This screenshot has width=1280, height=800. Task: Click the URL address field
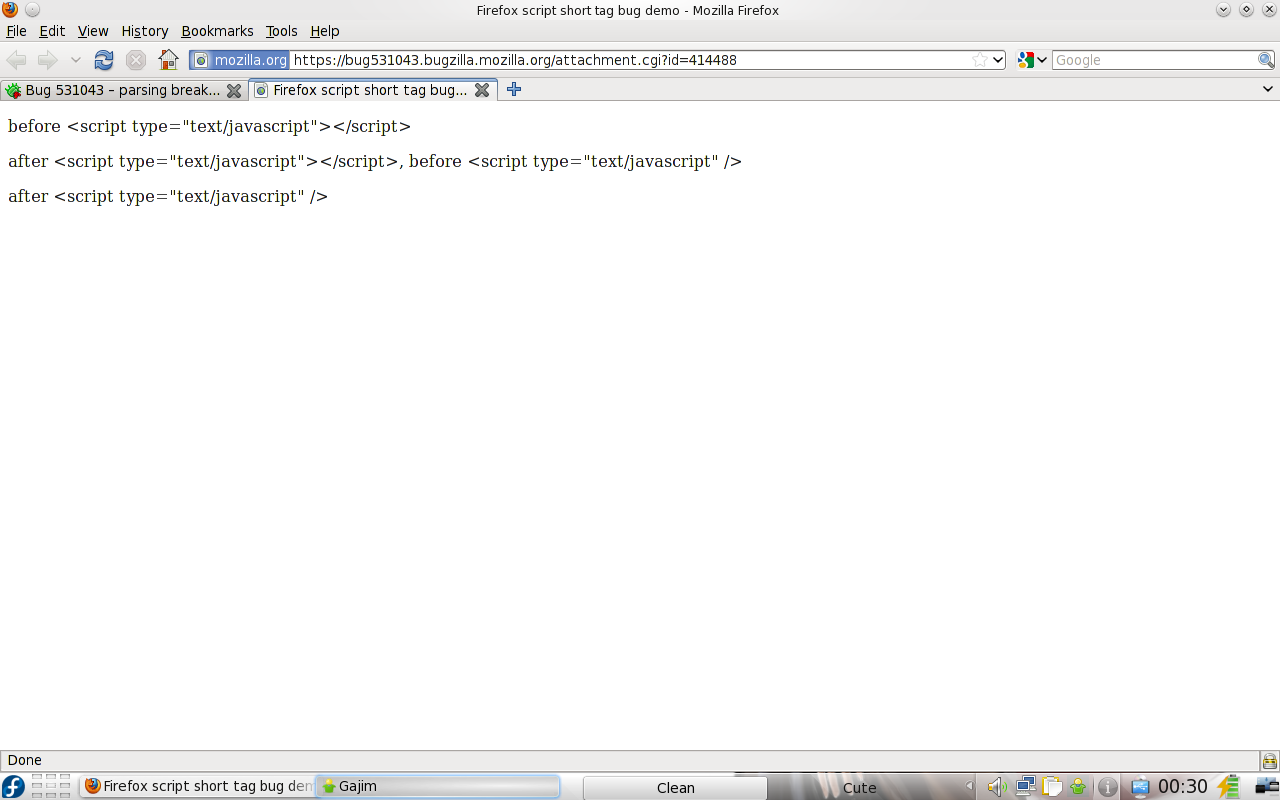[630, 60]
